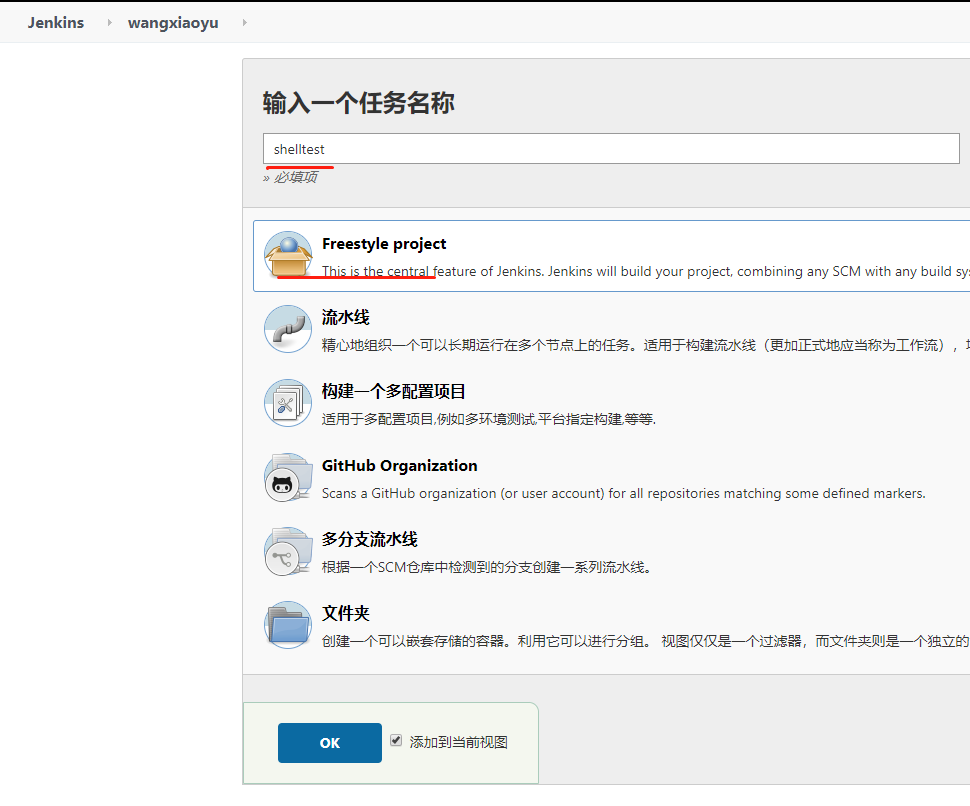Viewport: 970px width, 806px height.
Task: Expand the arrow after wangxiaoyu breadcrumb
Action: click(x=244, y=22)
